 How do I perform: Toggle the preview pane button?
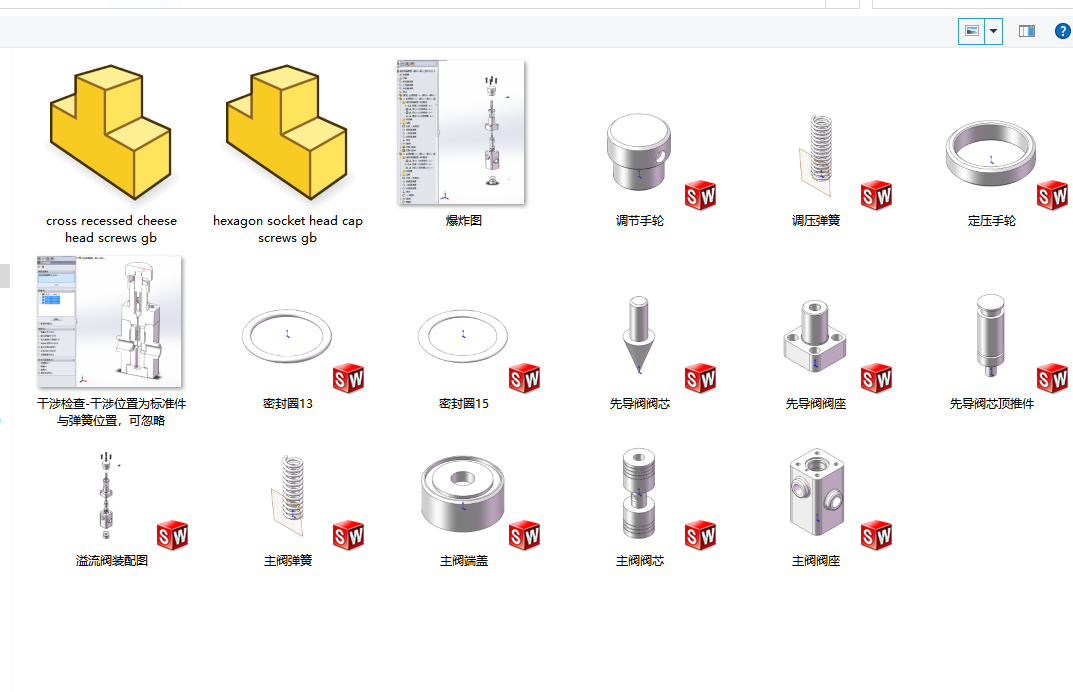coord(1026,31)
